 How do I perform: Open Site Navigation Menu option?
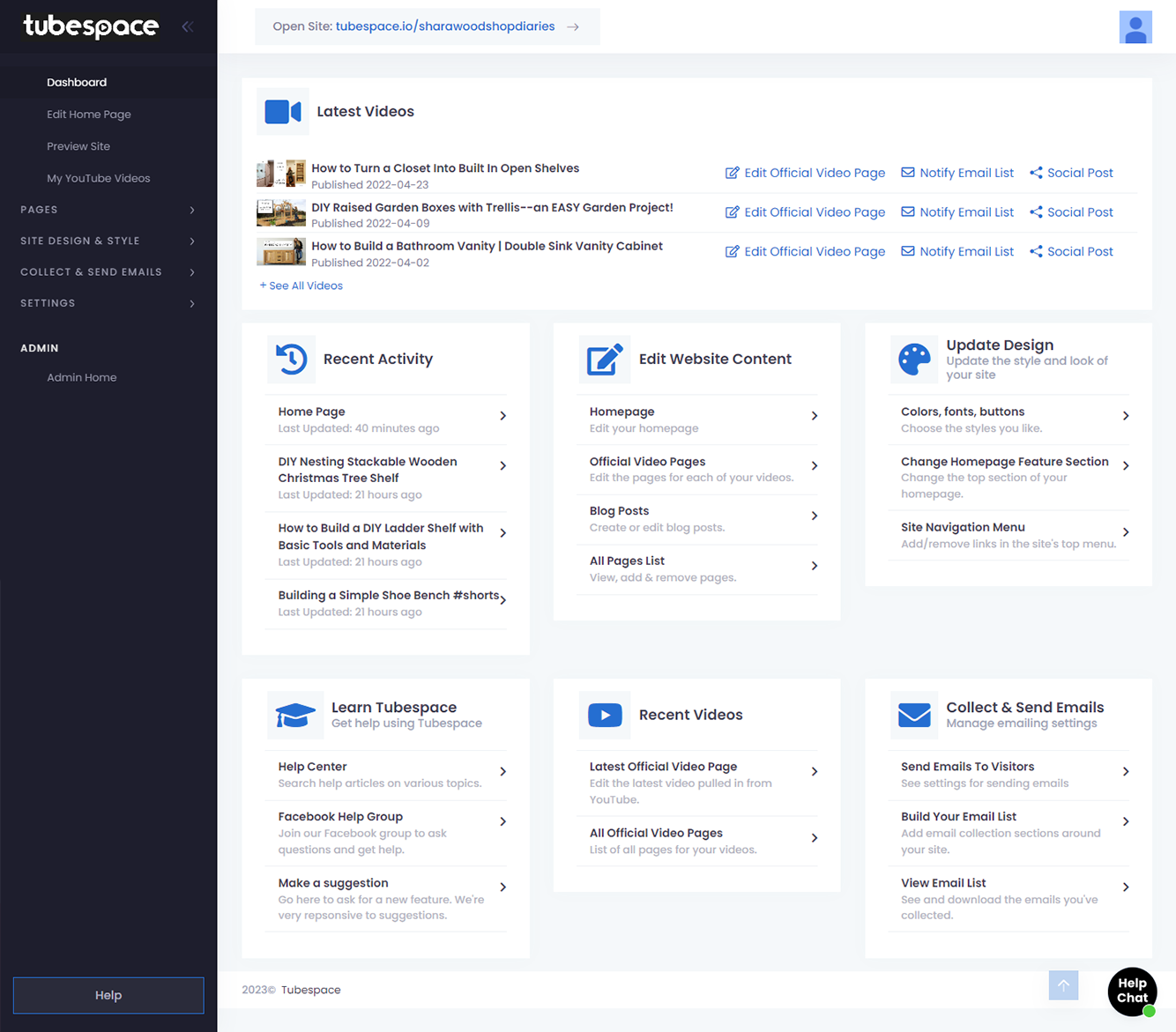1009,536
